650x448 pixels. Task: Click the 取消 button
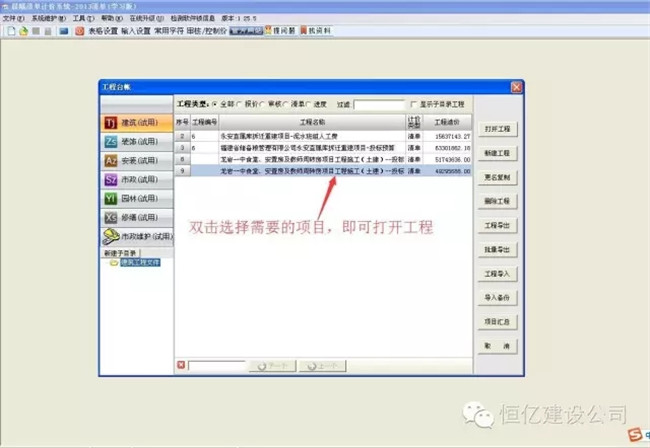click(497, 346)
